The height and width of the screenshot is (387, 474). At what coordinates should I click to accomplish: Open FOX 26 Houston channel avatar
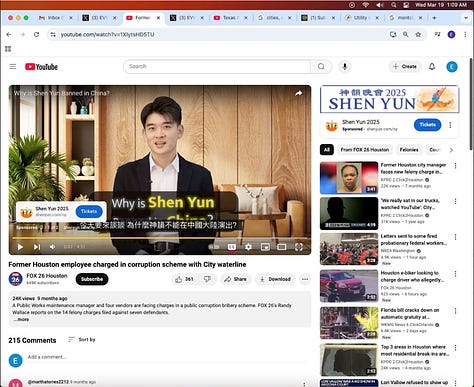click(x=15, y=279)
